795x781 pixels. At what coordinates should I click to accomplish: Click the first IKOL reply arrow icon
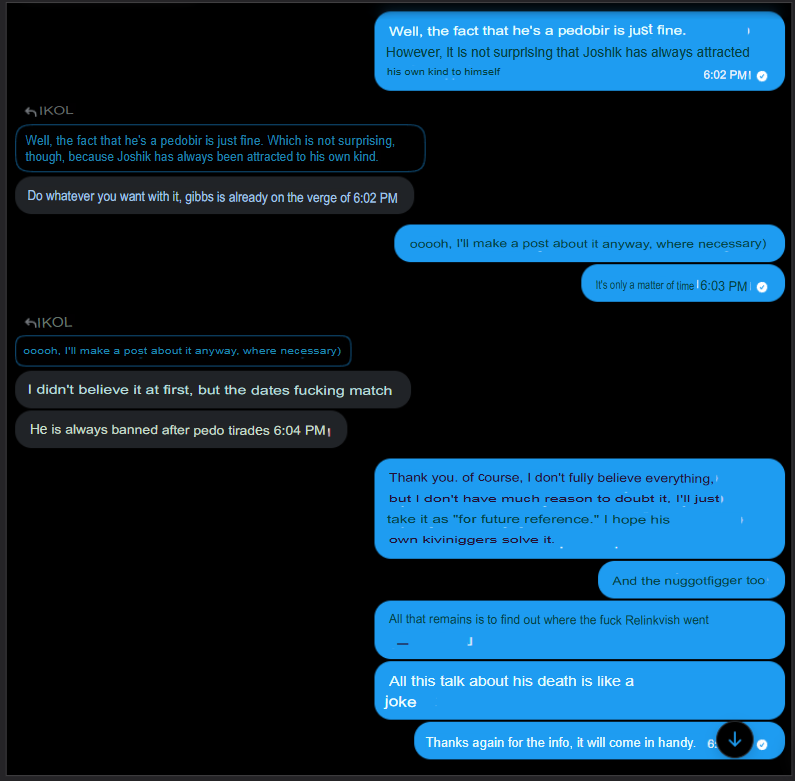31,111
